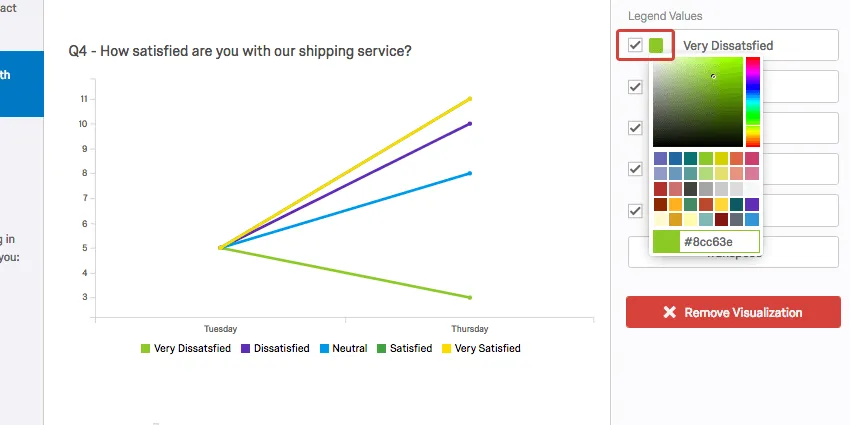
Task: Click the yellow line's Thursday data point
Action: pos(469,99)
